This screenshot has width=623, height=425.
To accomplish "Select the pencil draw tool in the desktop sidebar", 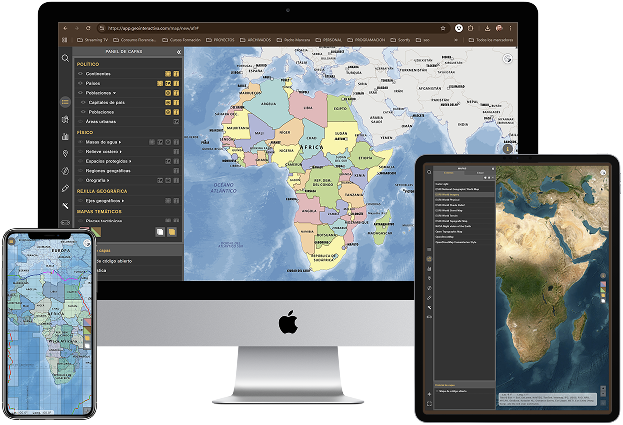I will (65, 188).
